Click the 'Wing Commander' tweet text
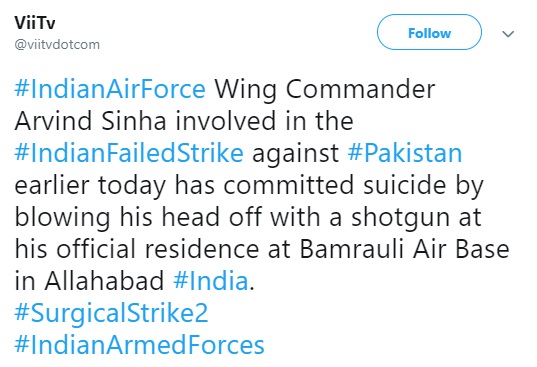The image size is (537, 367). 325,90
